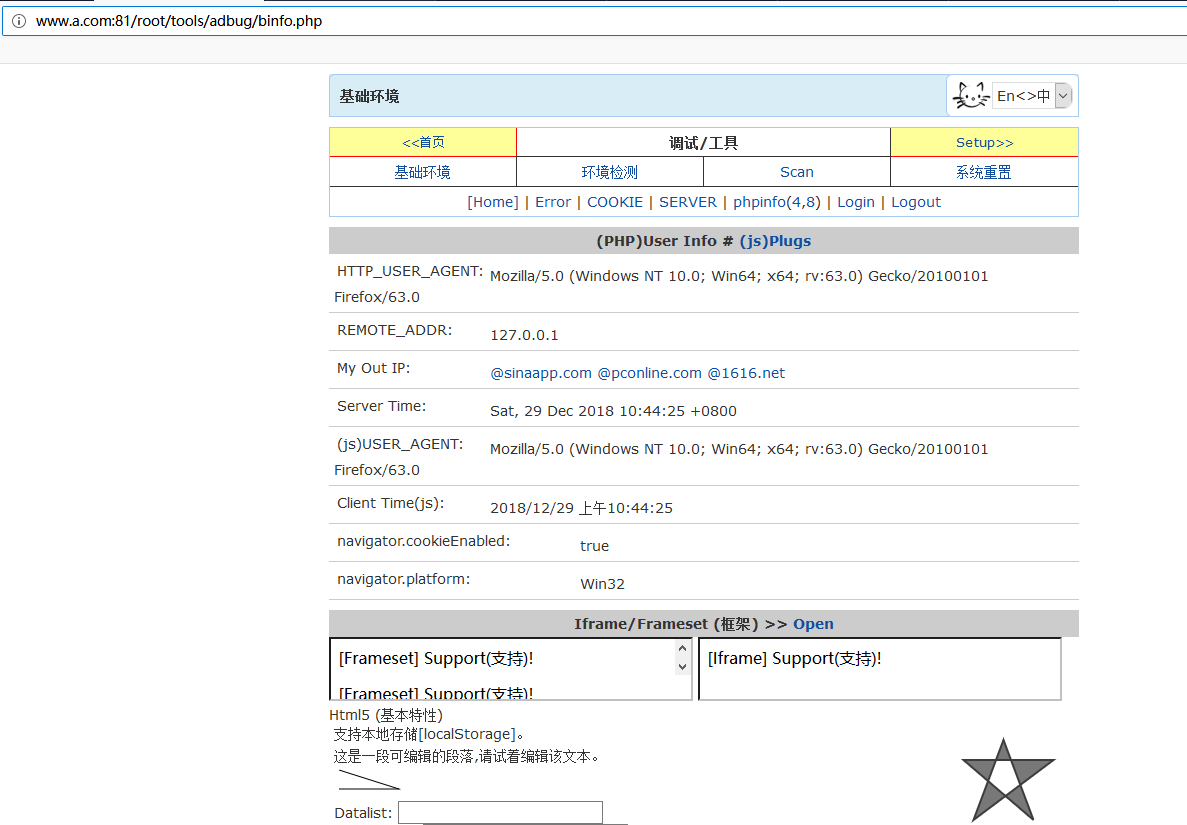Click the URL address bar text

[179, 20]
